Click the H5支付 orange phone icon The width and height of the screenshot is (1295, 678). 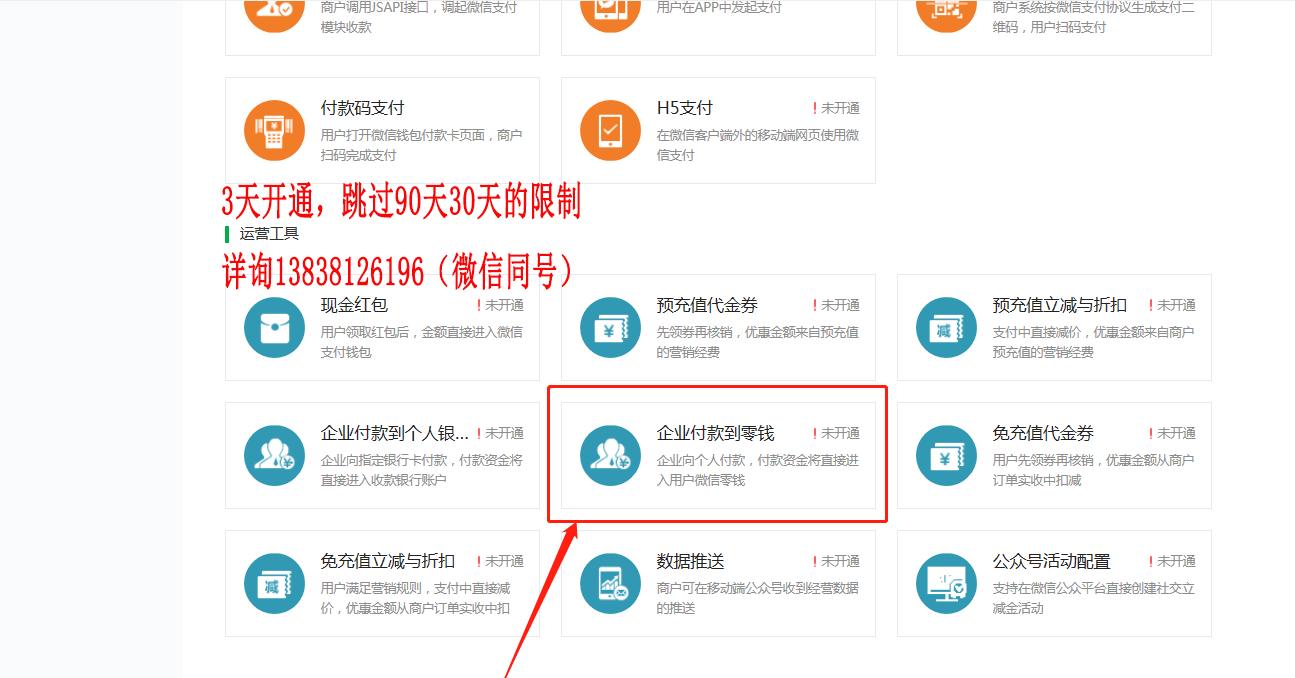pos(610,130)
